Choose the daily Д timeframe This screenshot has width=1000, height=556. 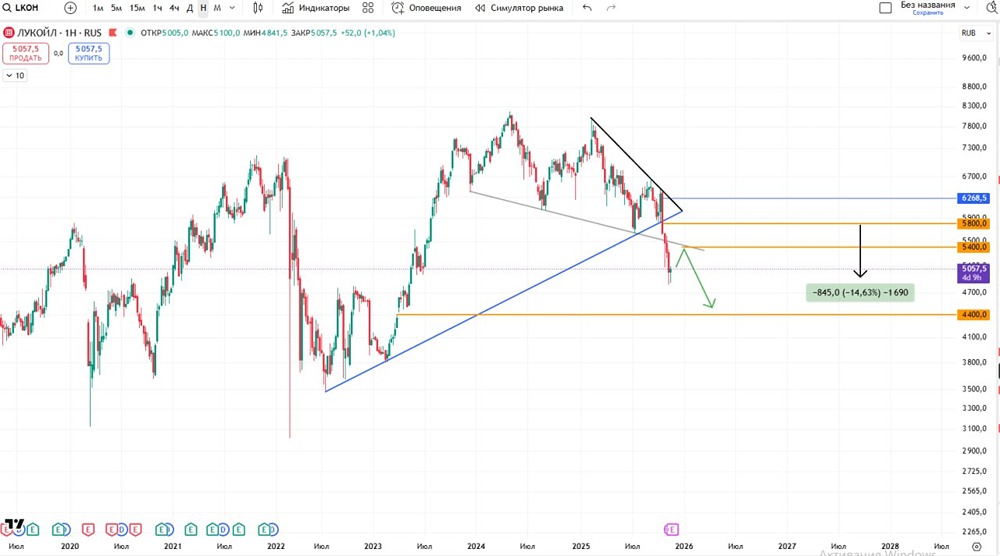(x=189, y=8)
